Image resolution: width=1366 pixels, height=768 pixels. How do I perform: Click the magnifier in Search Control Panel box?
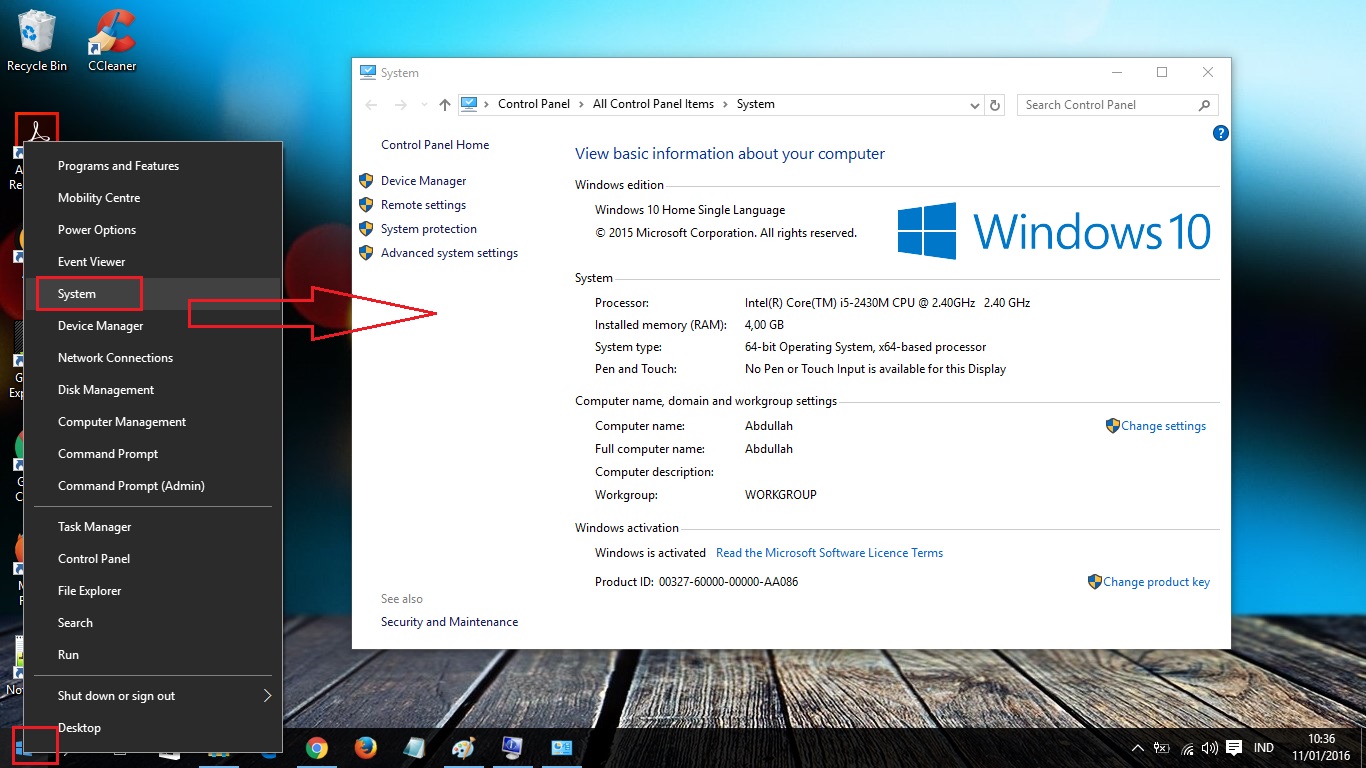1204,105
